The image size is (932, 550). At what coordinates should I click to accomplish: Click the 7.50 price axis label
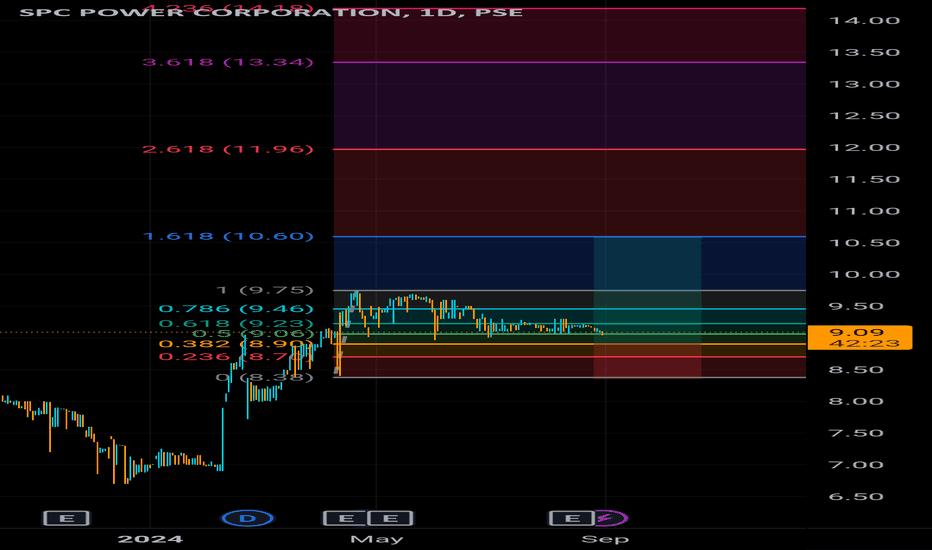click(856, 433)
